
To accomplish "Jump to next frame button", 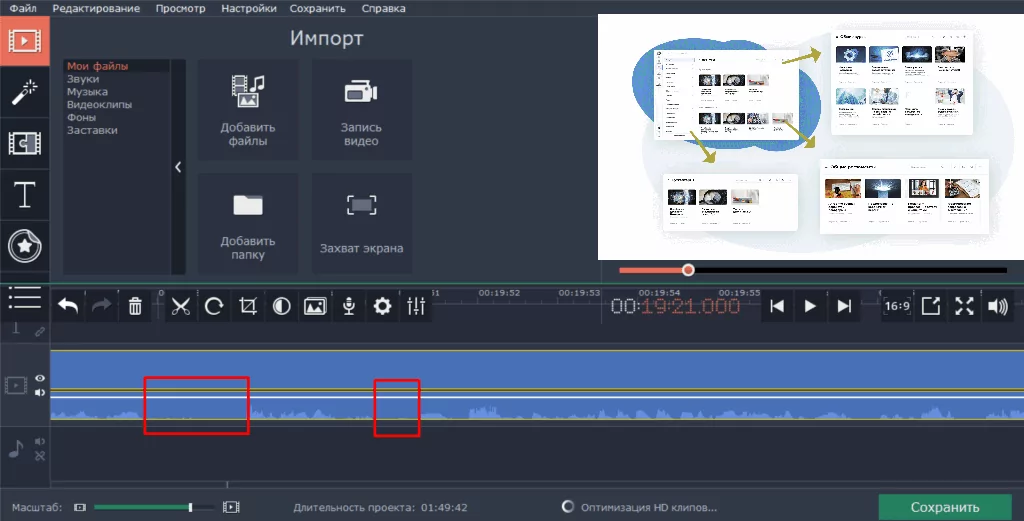I will (x=844, y=306).
